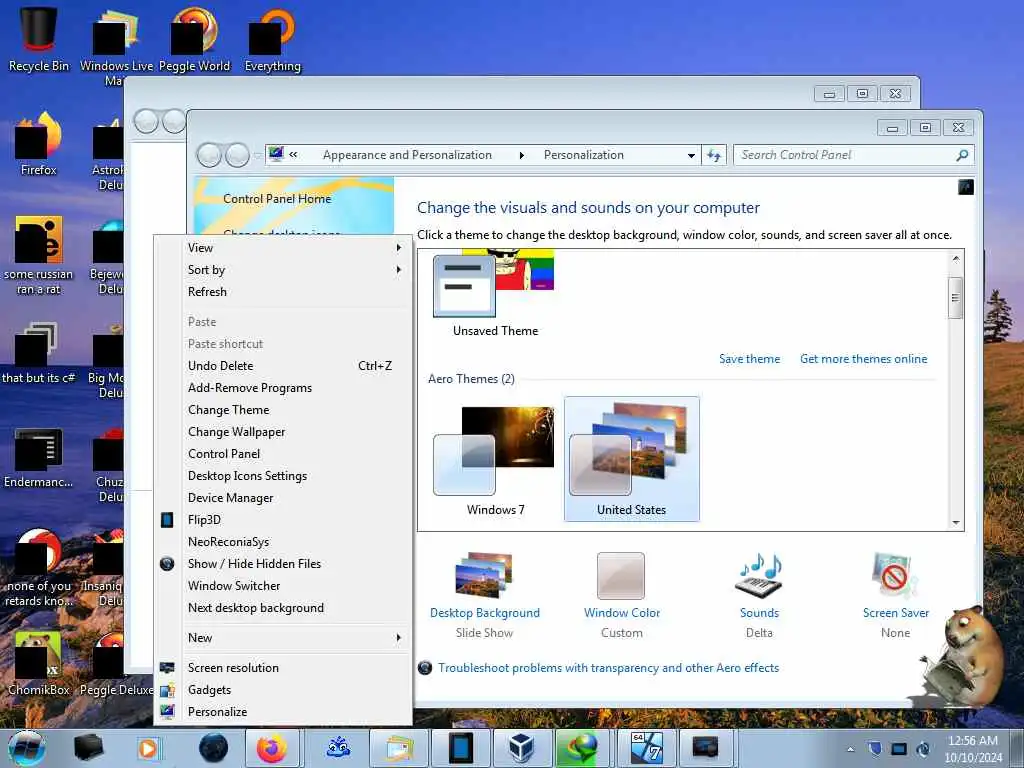
Task: Go to Control Panel Home link
Action: (x=277, y=199)
